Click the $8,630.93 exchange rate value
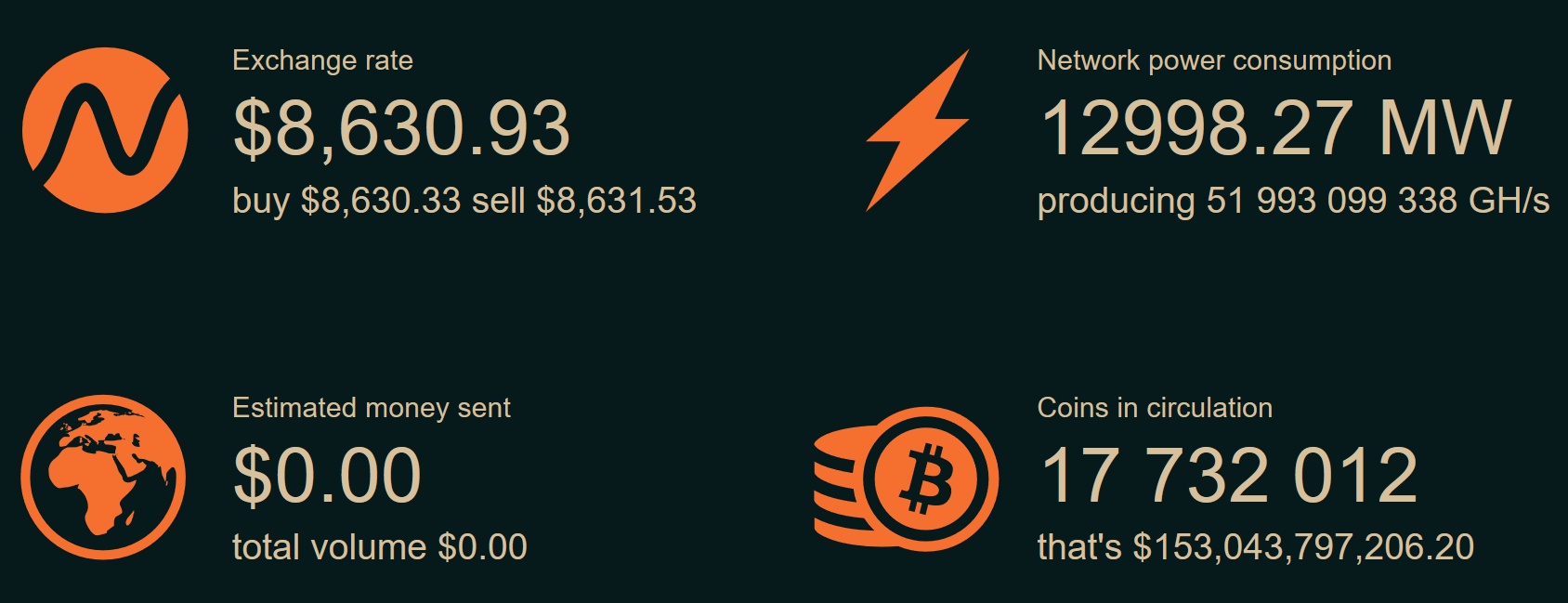 [401, 129]
